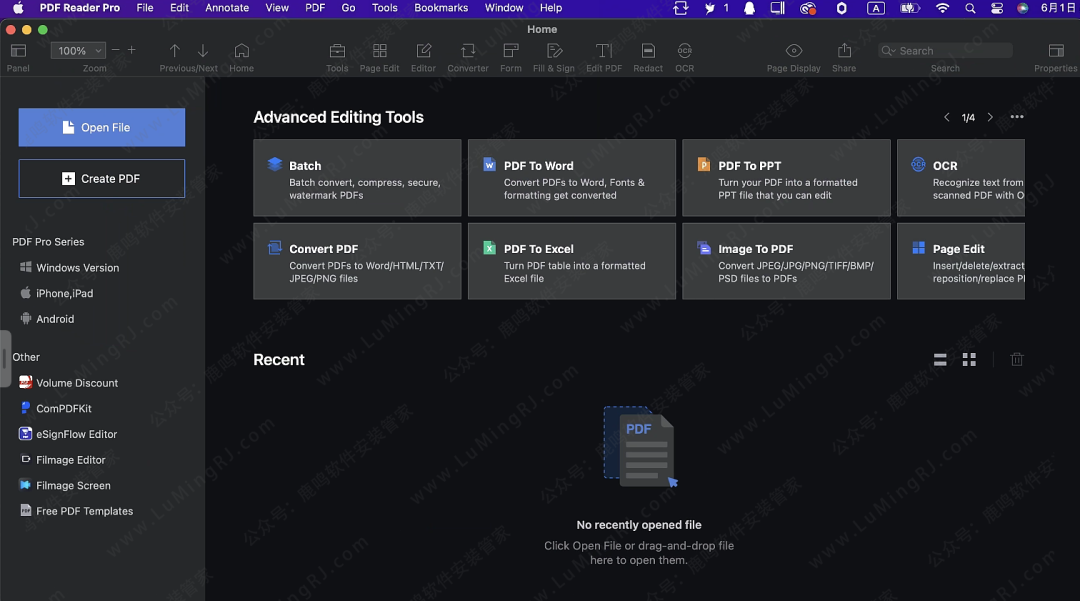The width and height of the screenshot is (1080, 601).
Task: Open the three-dots more options
Action: [1017, 117]
